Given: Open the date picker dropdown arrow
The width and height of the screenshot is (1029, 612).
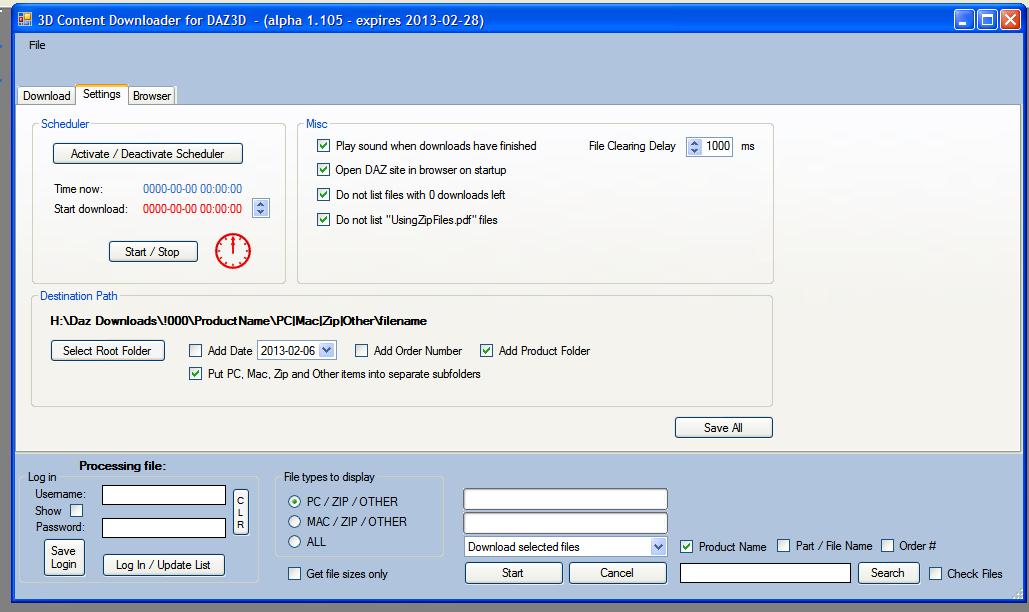Looking at the screenshot, I should [327, 350].
